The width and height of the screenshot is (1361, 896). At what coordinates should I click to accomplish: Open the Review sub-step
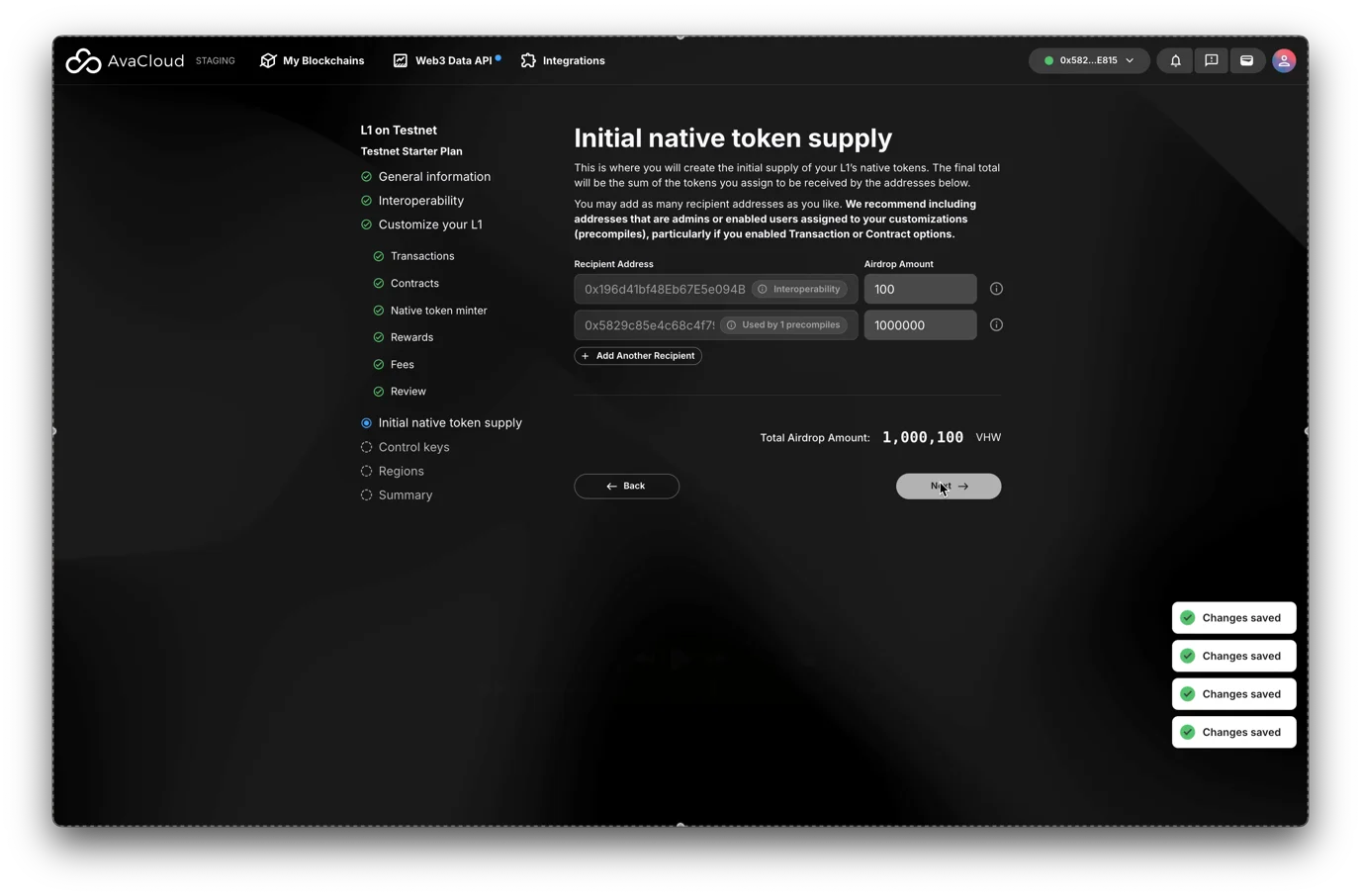pyautogui.click(x=408, y=392)
